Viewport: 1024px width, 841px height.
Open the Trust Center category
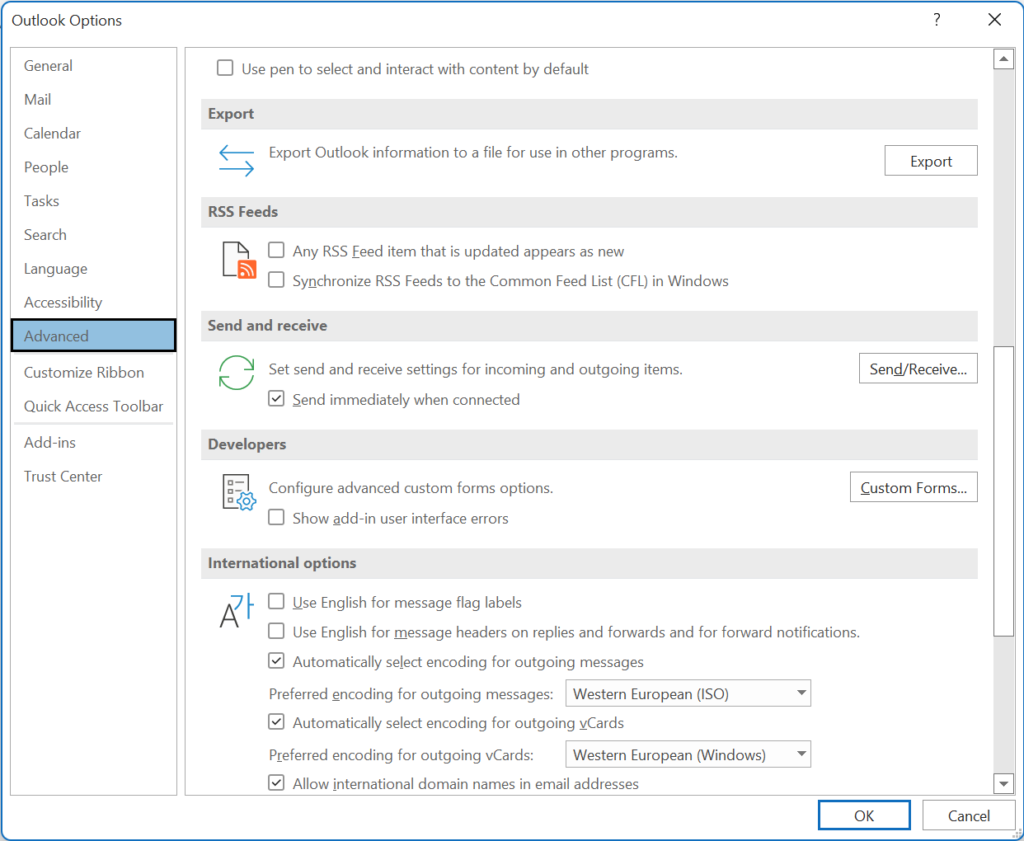point(63,477)
